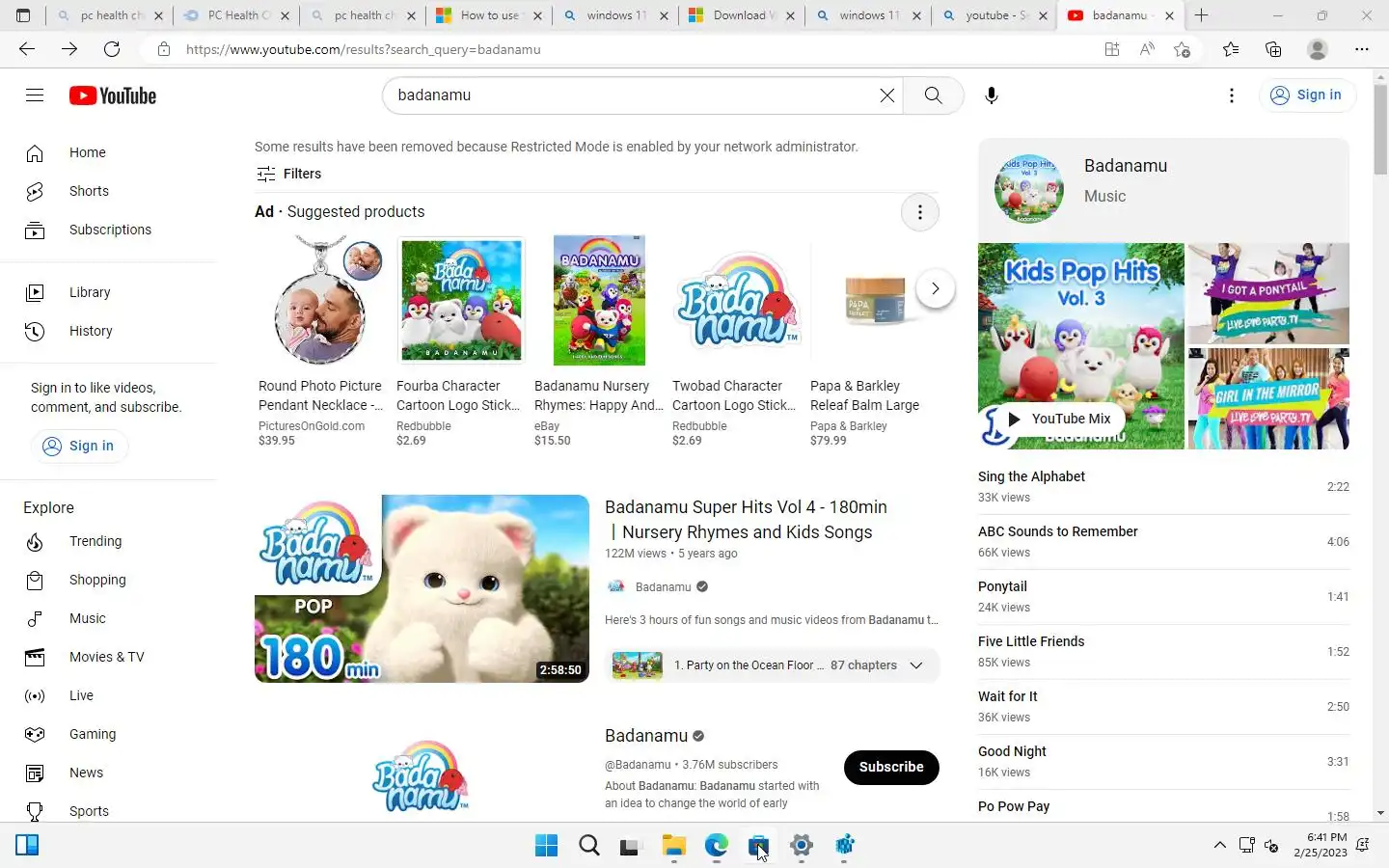The height and width of the screenshot is (868, 1389).
Task: Select the Gaming icon in sidebar
Action: (x=35, y=734)
